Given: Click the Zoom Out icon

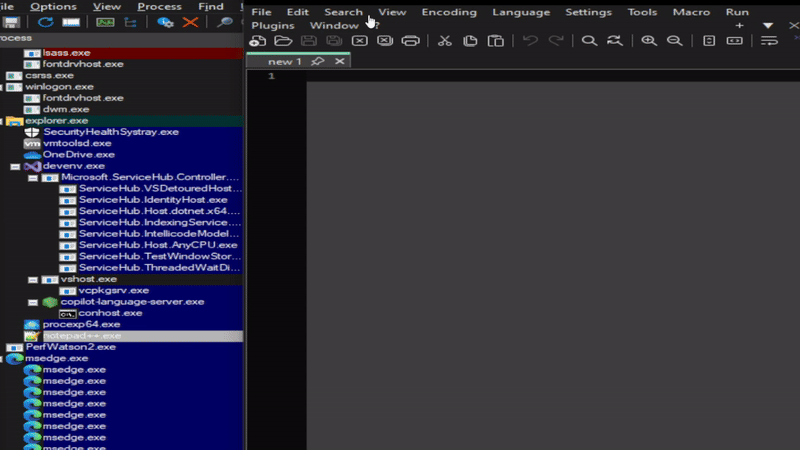Looking at the screenshot, I should [675, 41].
